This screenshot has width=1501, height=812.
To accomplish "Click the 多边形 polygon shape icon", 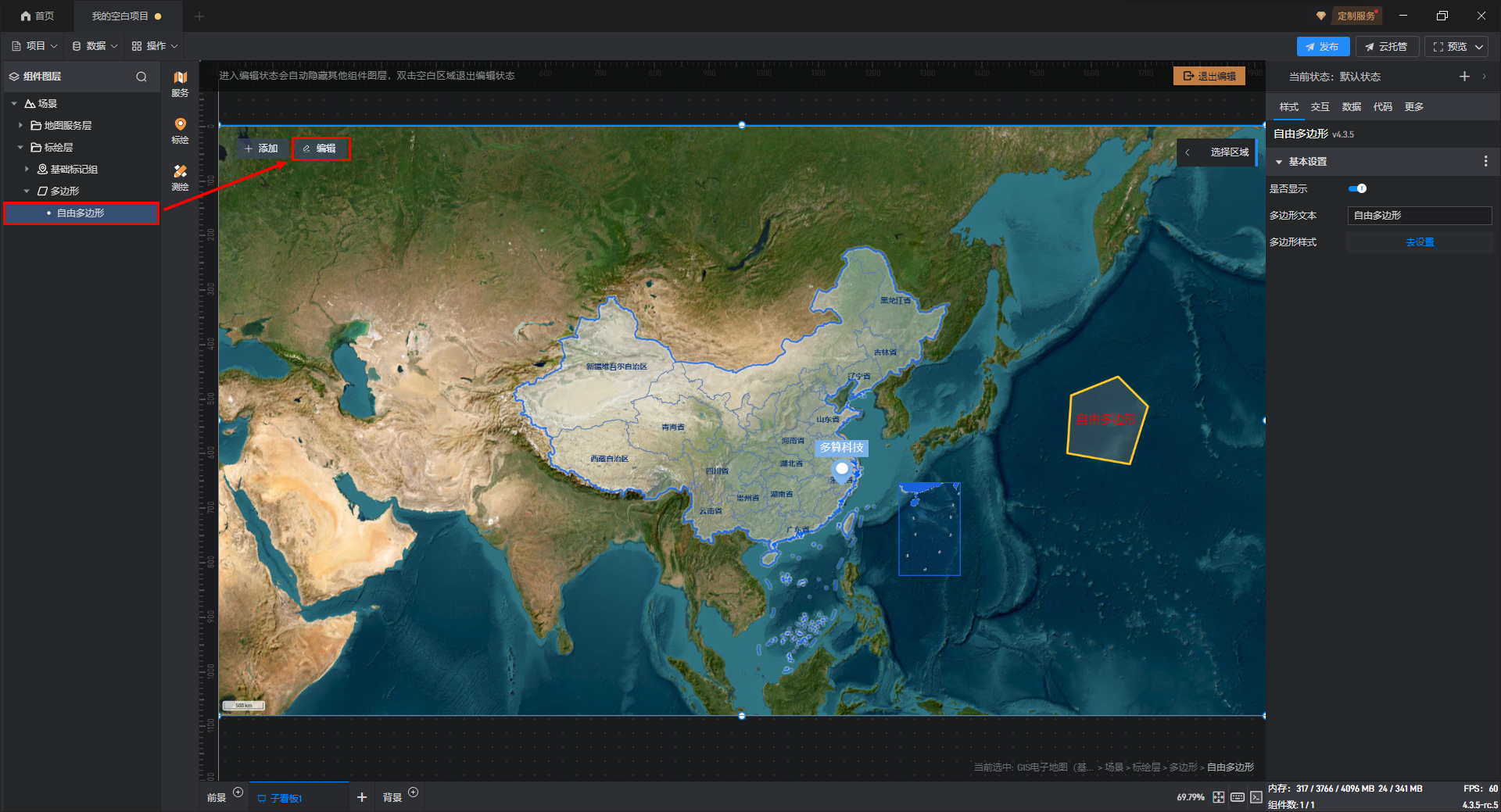I will (x=42, y=191).
